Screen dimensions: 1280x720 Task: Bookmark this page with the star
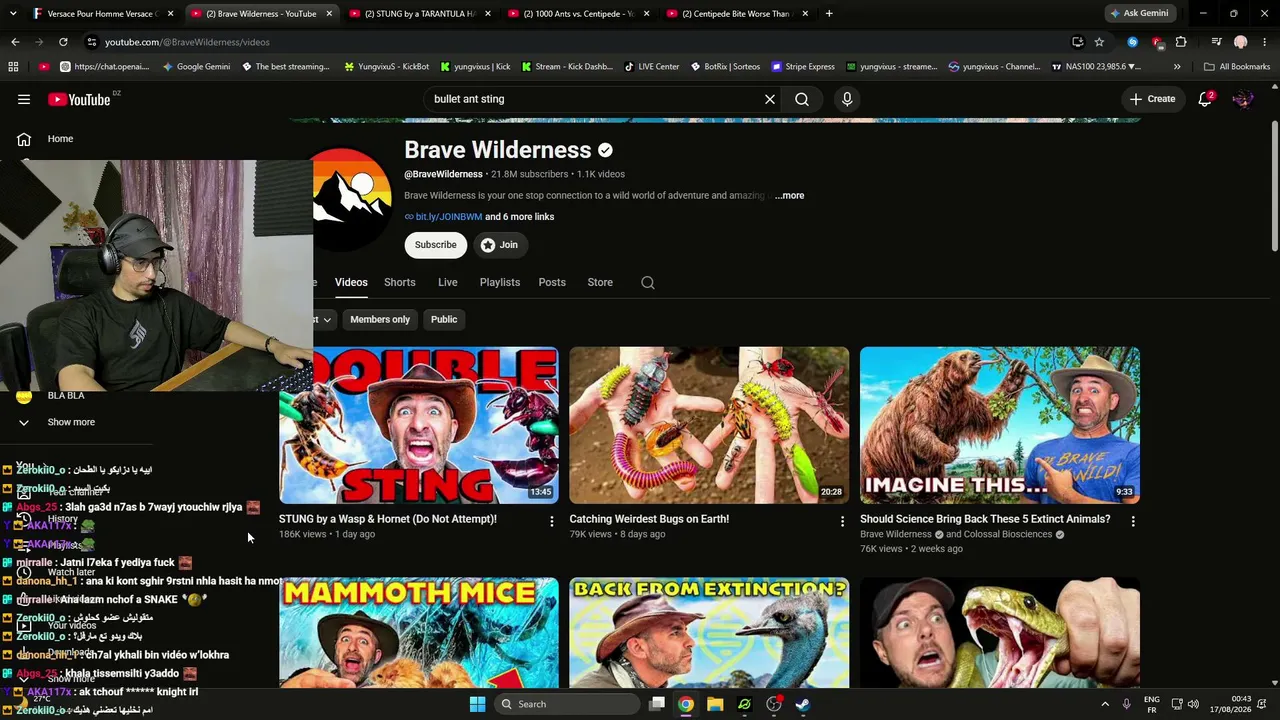tap(1099, 42)
